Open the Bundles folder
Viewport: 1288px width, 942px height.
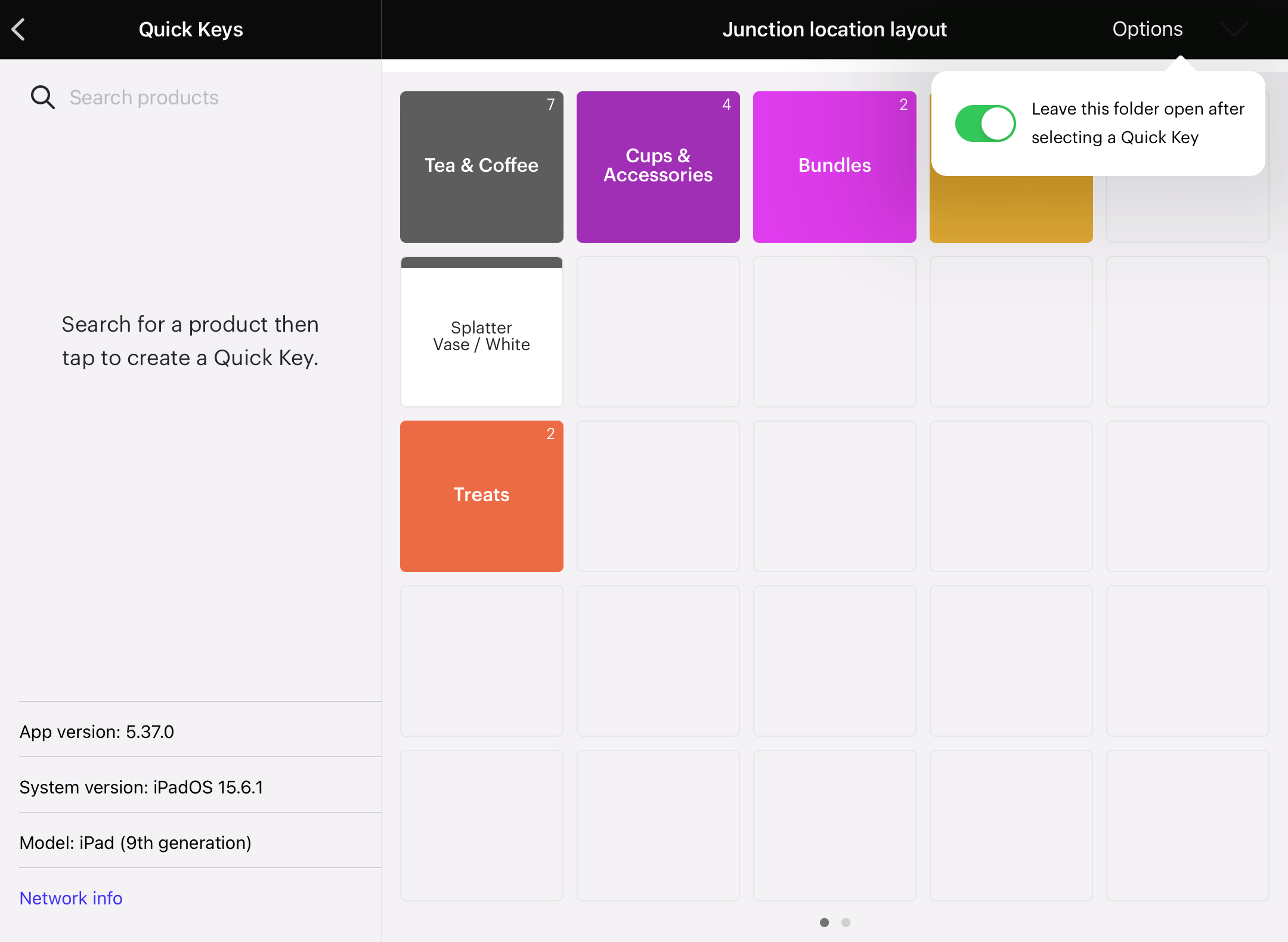point(834,166)
